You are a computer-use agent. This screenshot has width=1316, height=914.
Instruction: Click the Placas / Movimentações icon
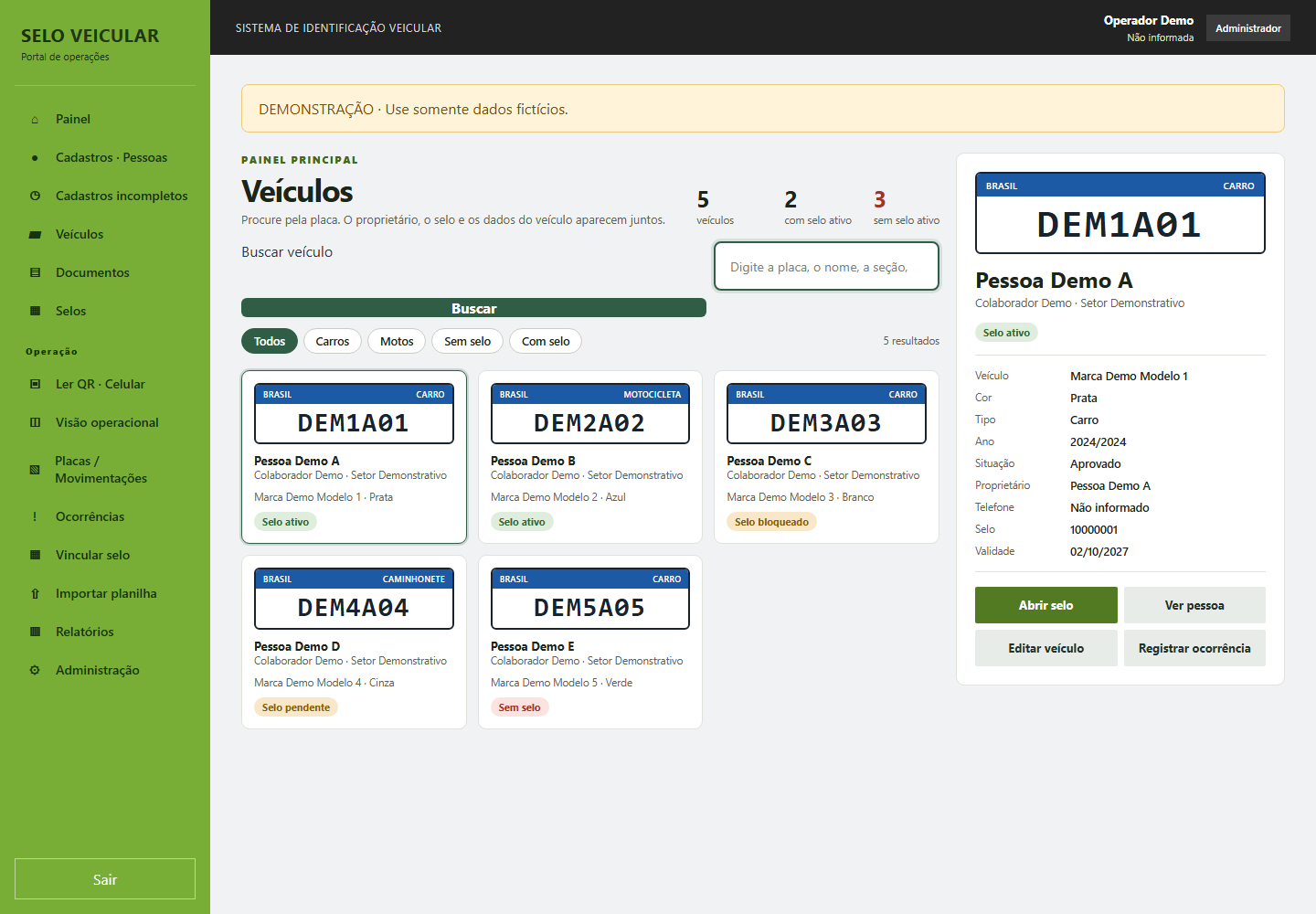click(35, 470)
